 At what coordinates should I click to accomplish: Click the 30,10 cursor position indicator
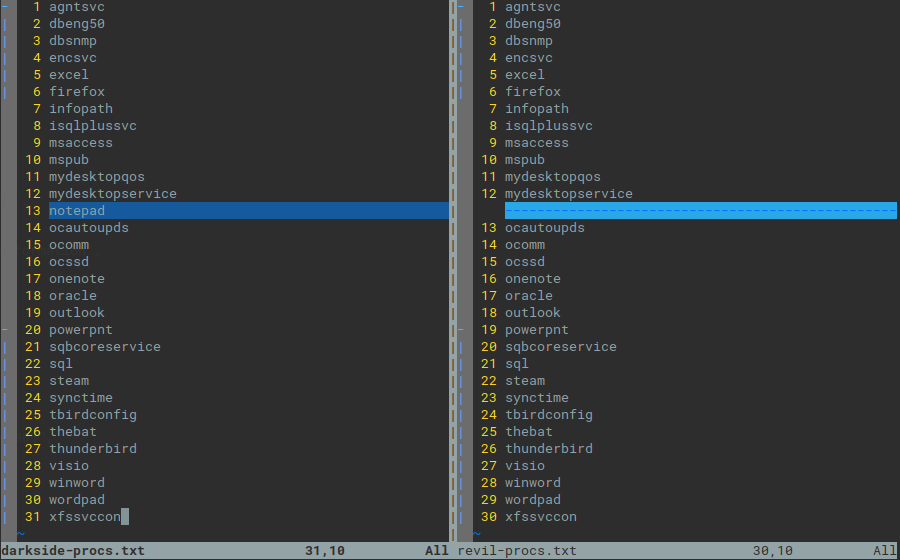click(x=773, y=551)
